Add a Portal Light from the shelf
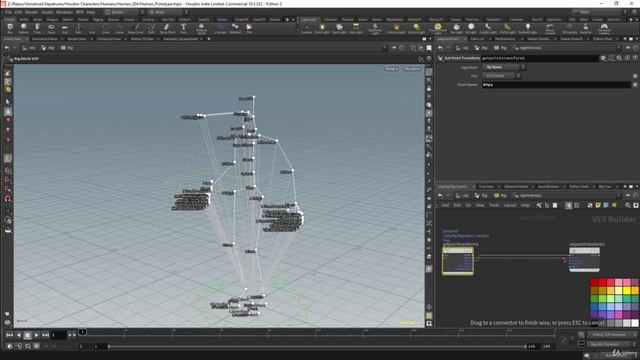Screen dimensions: 640x360 [507, 29]
